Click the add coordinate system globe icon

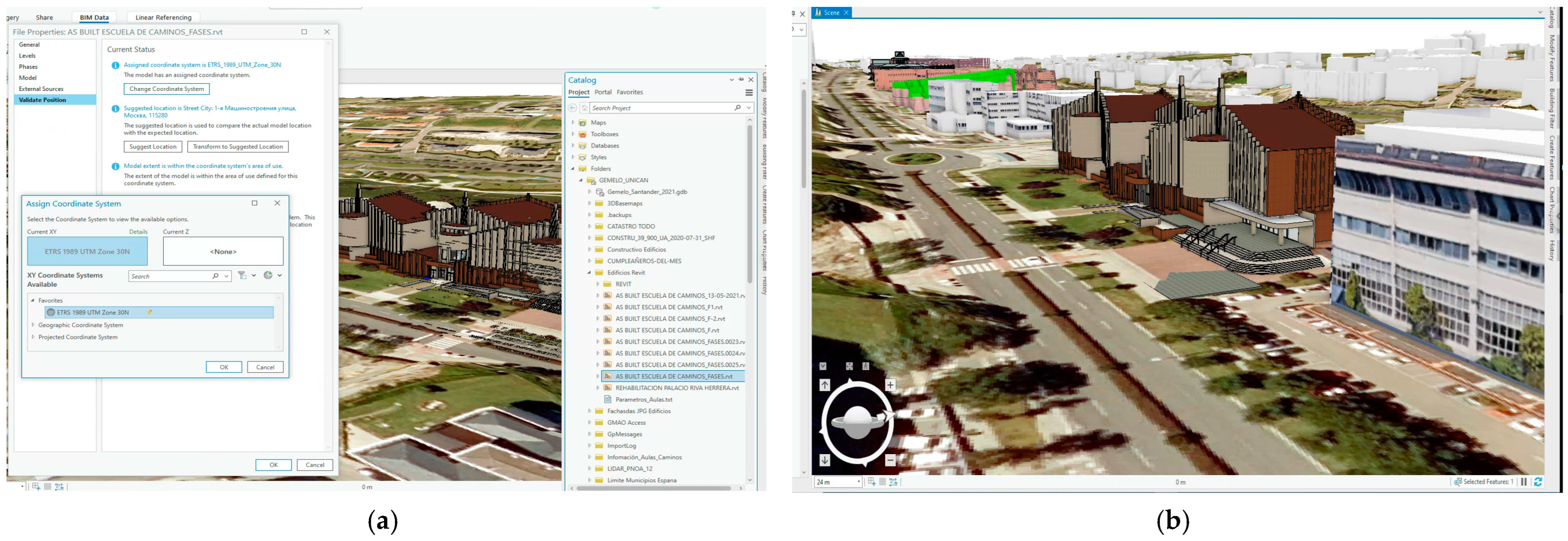pyautogui.click(x=268, y=276)
